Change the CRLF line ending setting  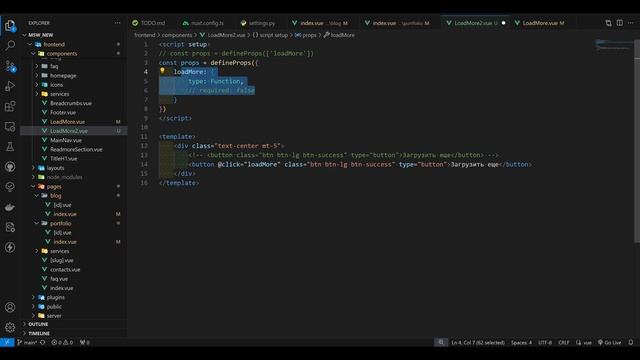pos(564,342)
